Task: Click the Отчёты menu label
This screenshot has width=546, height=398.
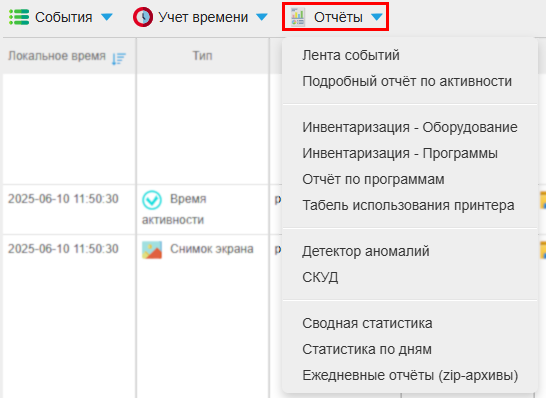Action: coord(338,17)
